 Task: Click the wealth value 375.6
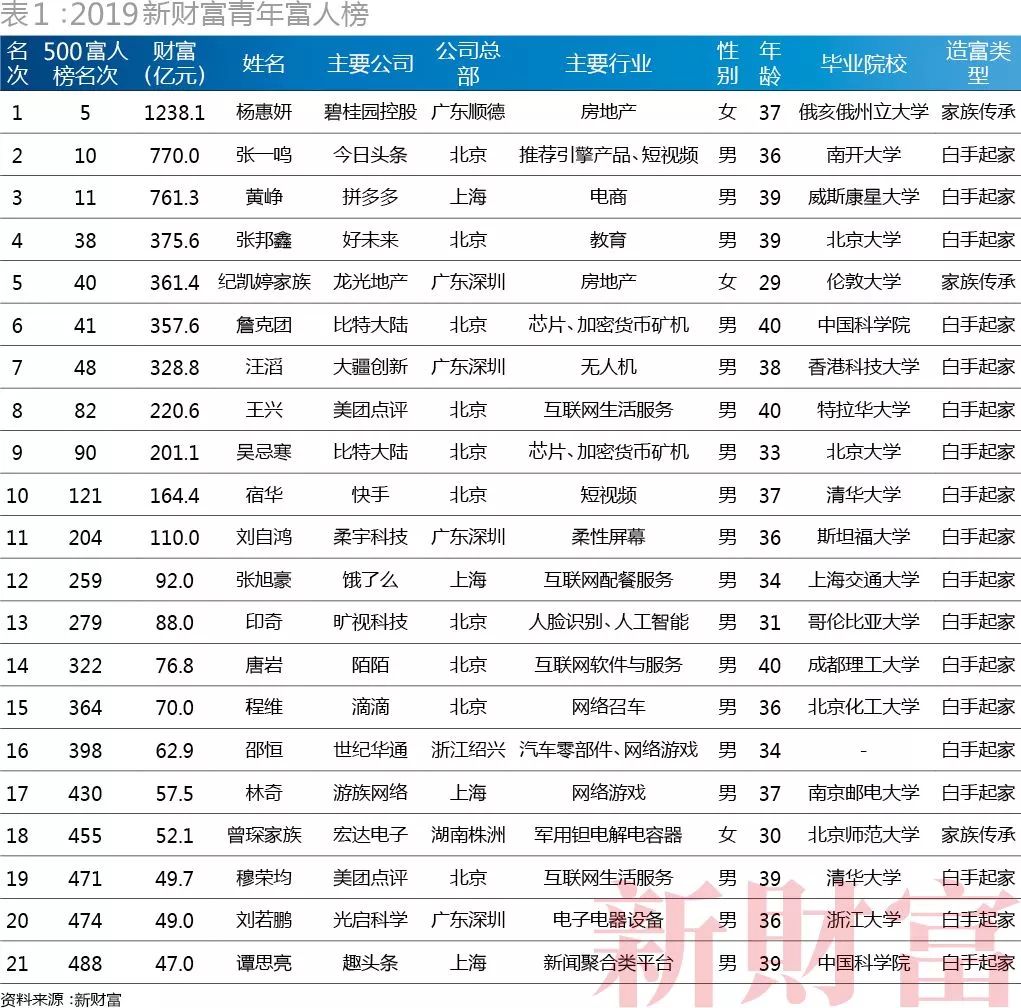175,240
